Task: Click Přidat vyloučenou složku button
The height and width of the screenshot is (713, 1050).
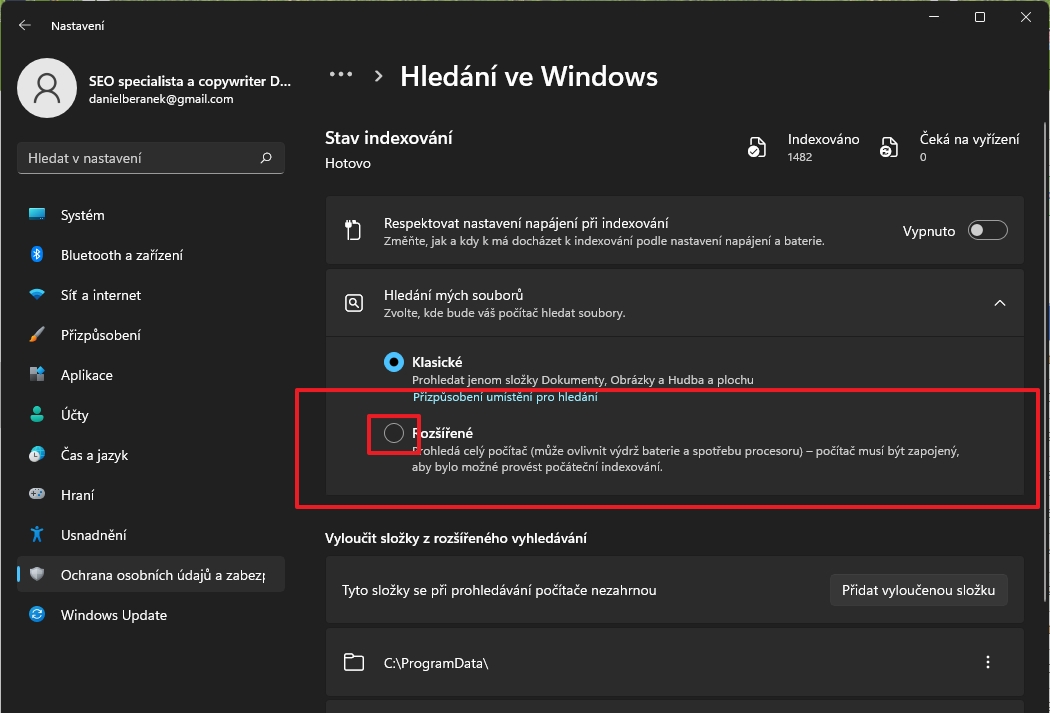Action: [918, 590]
